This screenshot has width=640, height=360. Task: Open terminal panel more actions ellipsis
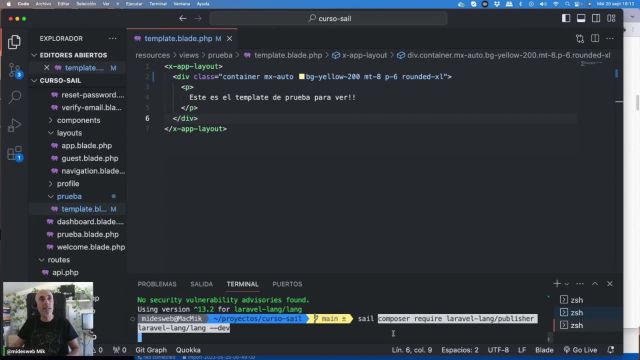point(580,284)
